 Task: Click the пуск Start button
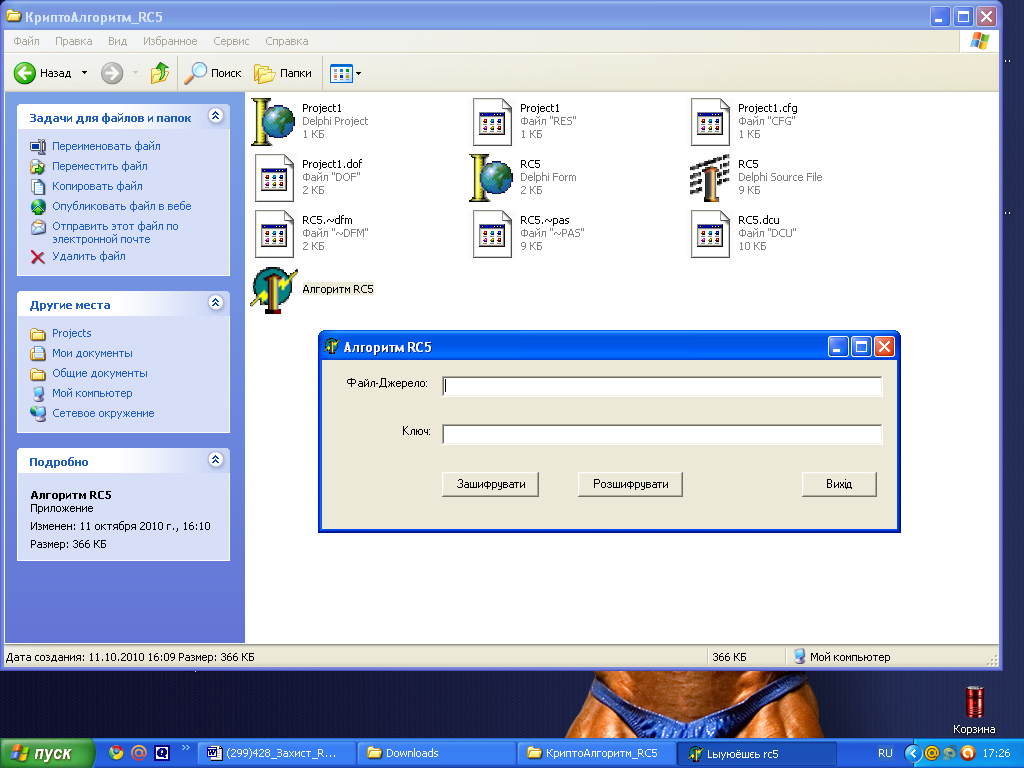pos(47,754)
